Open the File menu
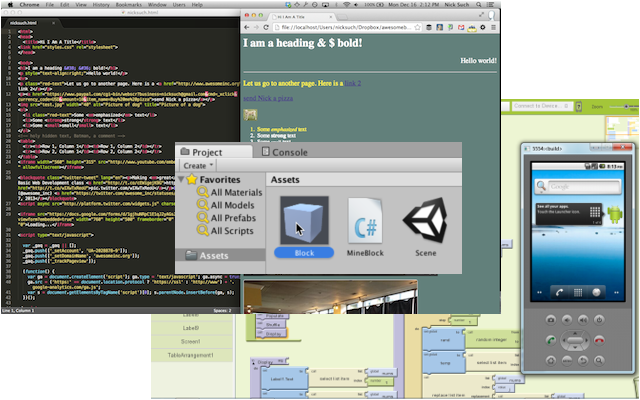This screenshot has height=400, width=640. [49, 4]
